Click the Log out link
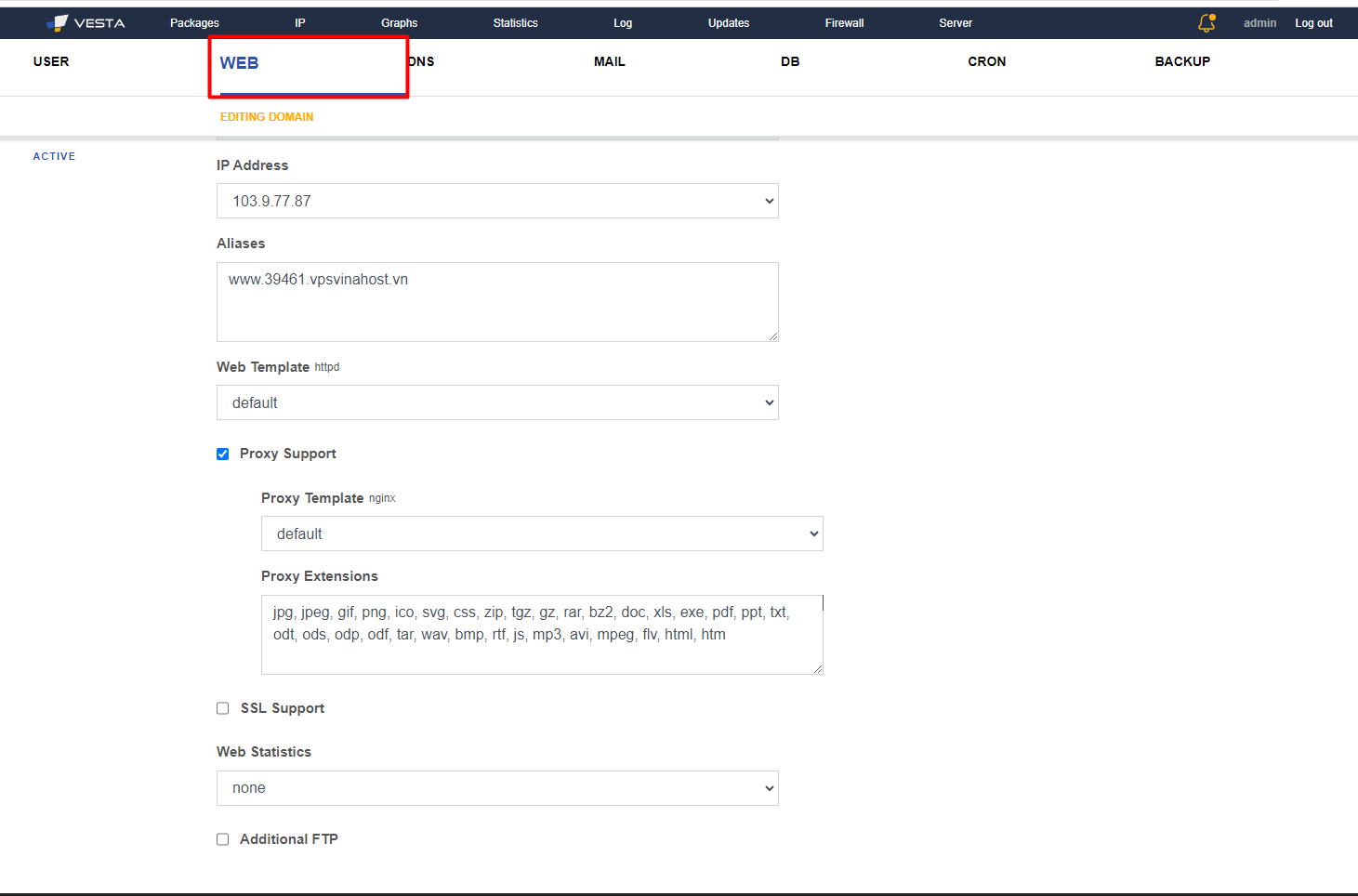The width and height of the screenshot is (1358, 896). 1313,23
